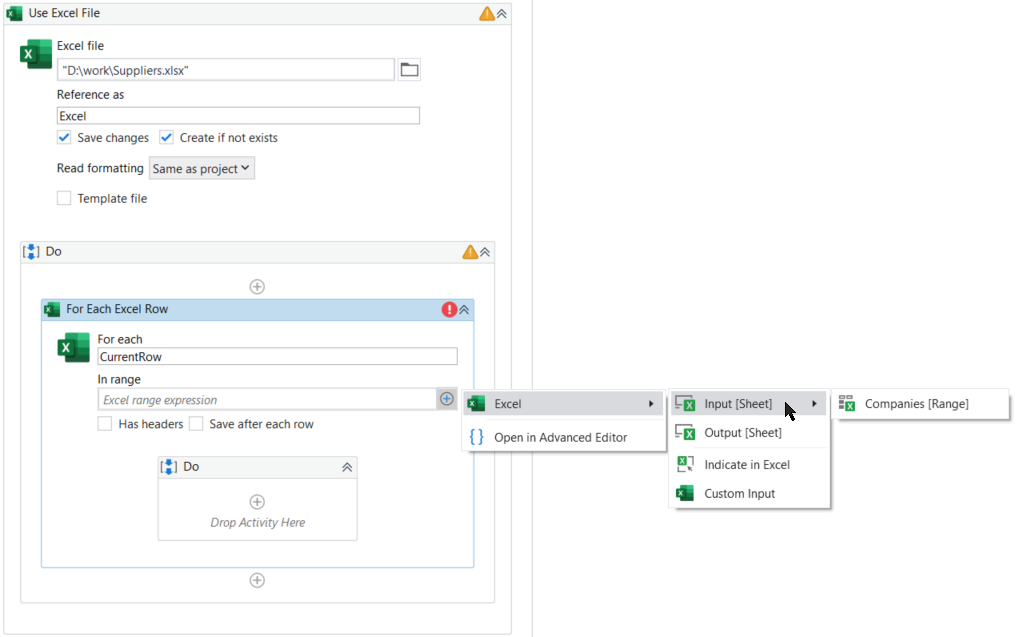Click the add-activity plus button above For Each Excel Row
Viewport: 1016px width, 637px height.
click(x=257, y=286)
